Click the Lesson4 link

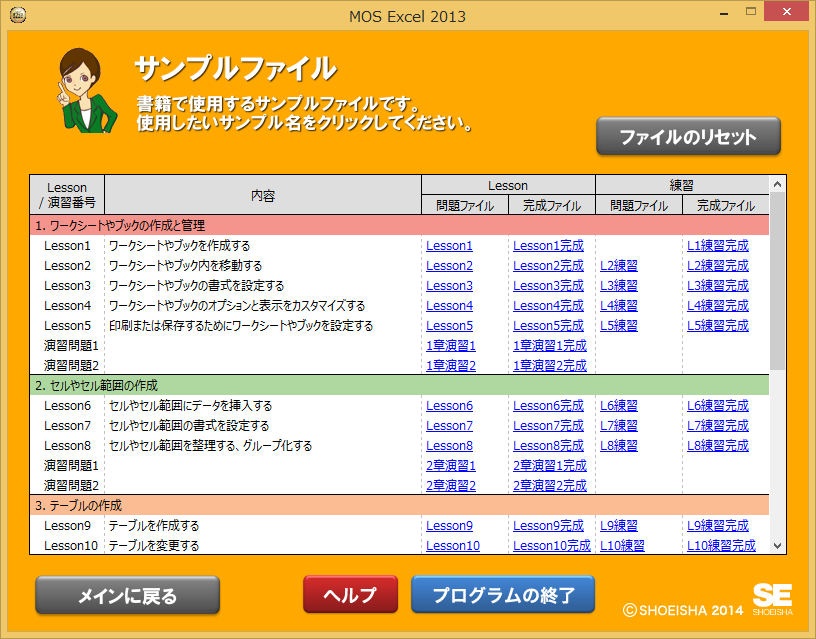coord(449,305)
